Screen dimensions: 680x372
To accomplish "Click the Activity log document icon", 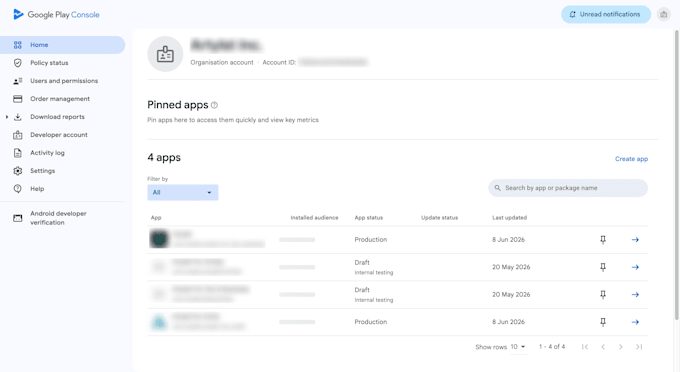I will point(17,153).
